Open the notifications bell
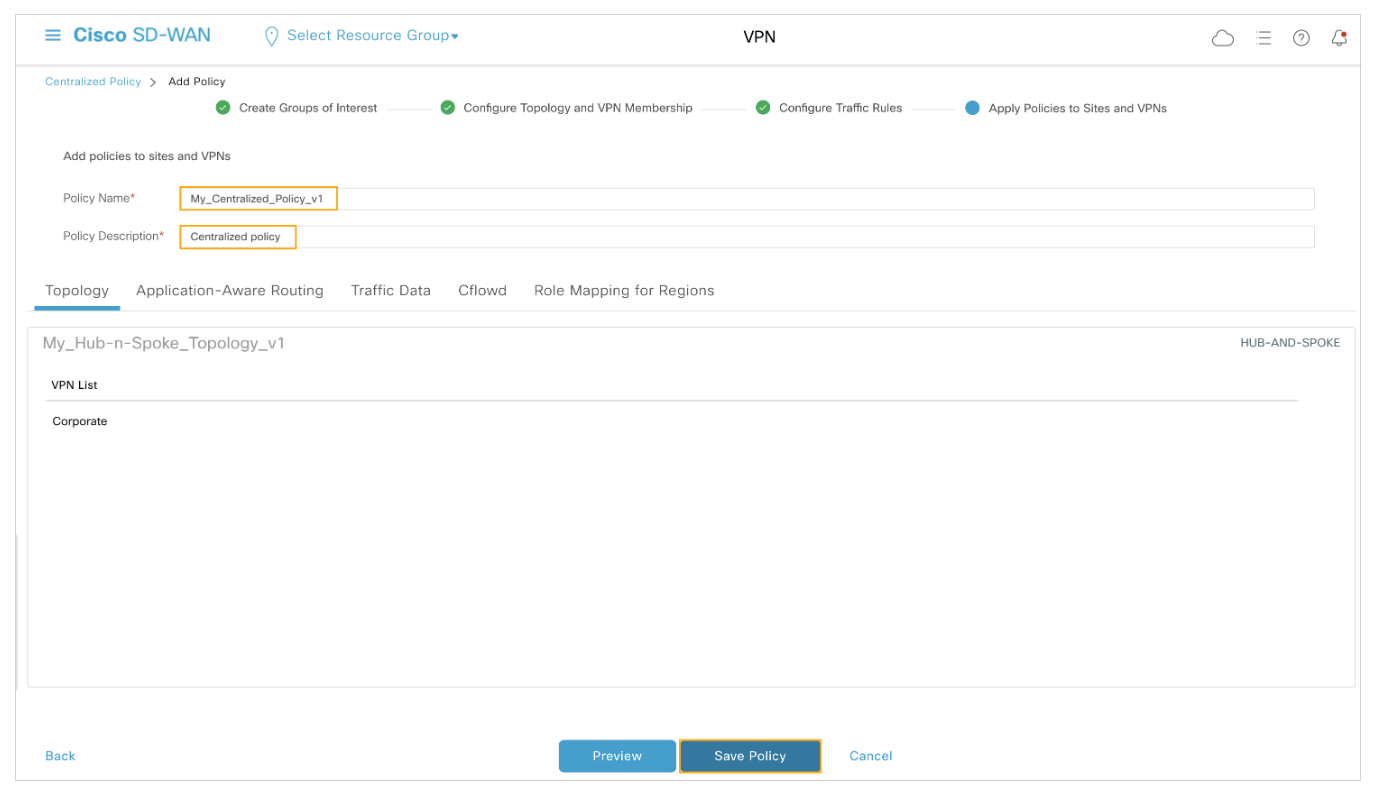 (x=1339, y=38)
